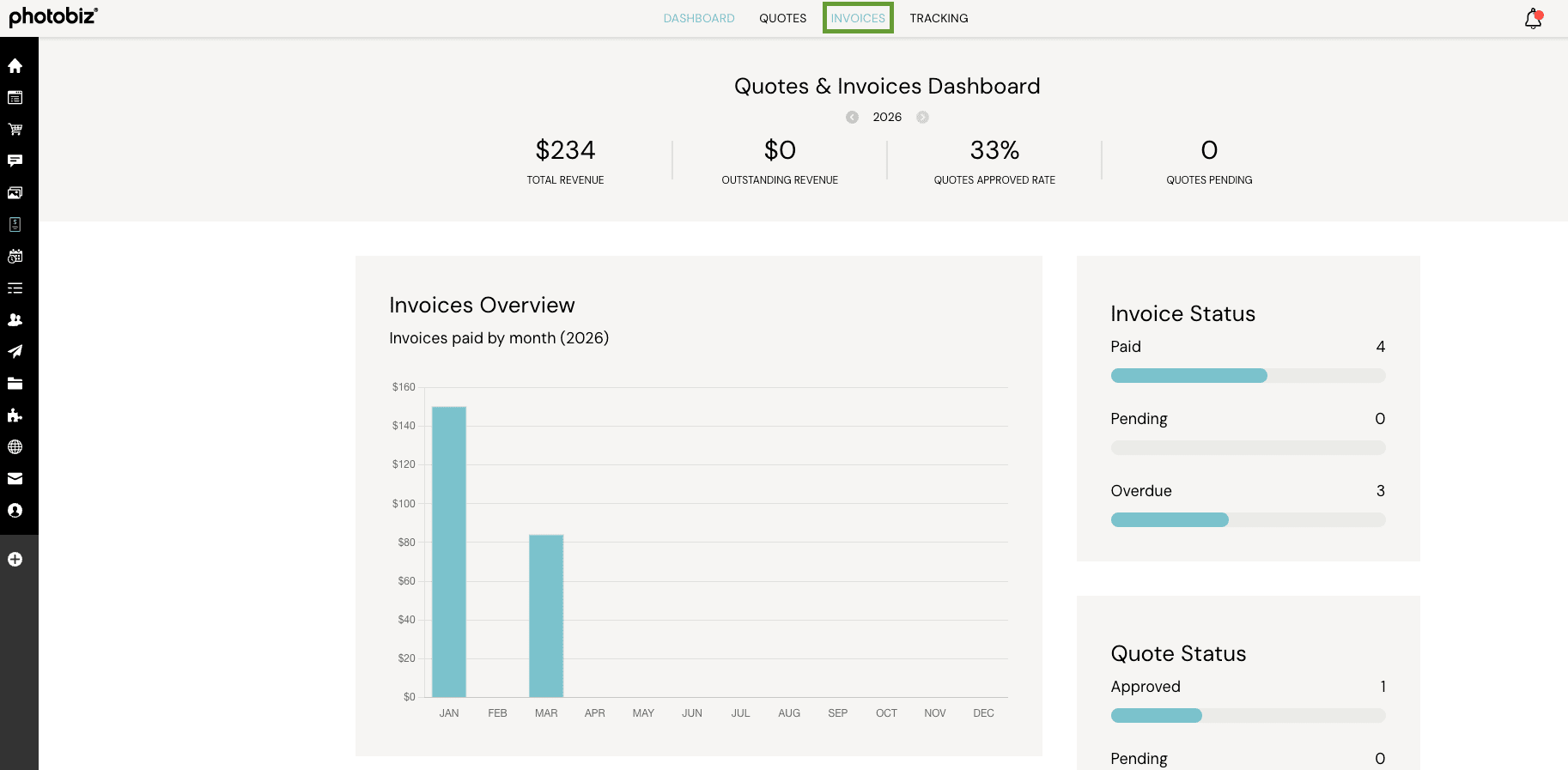This screenshot has height=770, width=1568.
Task: Open the Tracking tab
Action: coord(939,18)
